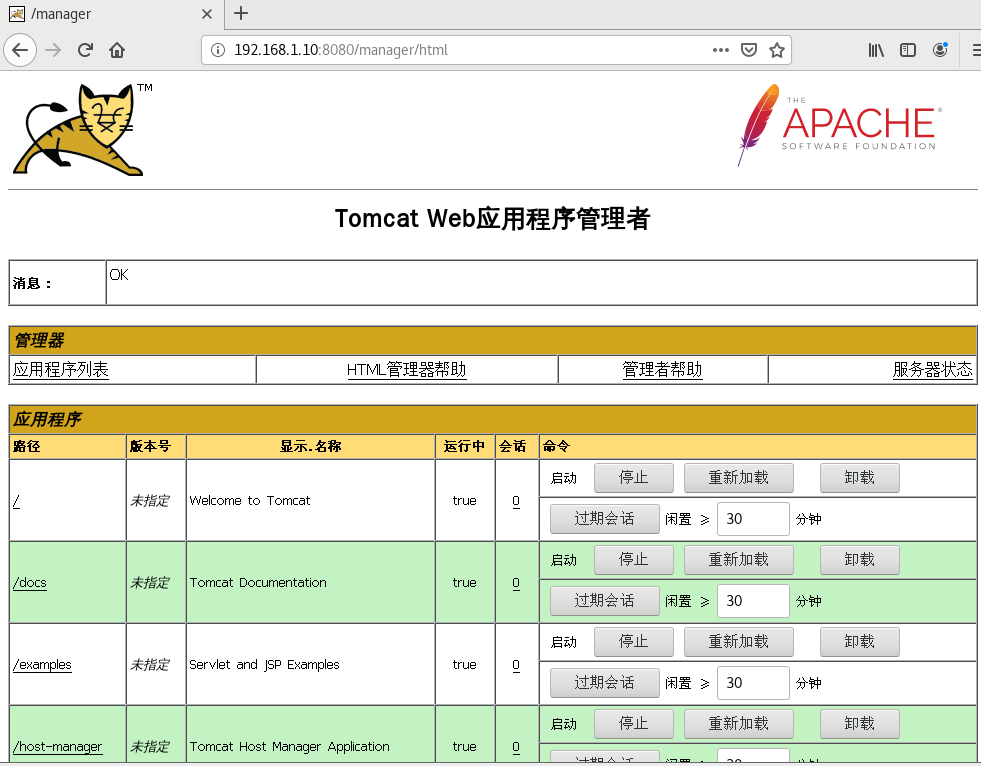
Task: Stop /host-manager with 停止 button
Action: pyautogui.click(x=634, y=724)
